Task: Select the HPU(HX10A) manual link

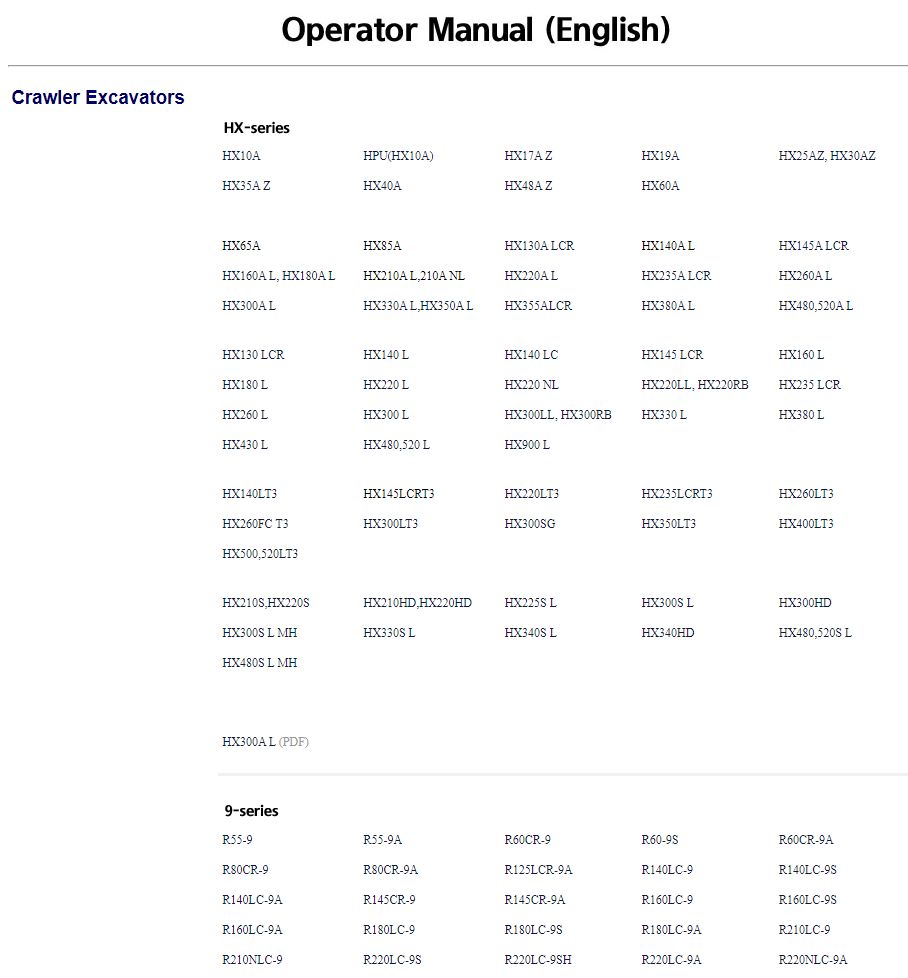Action: click(399, 156)
